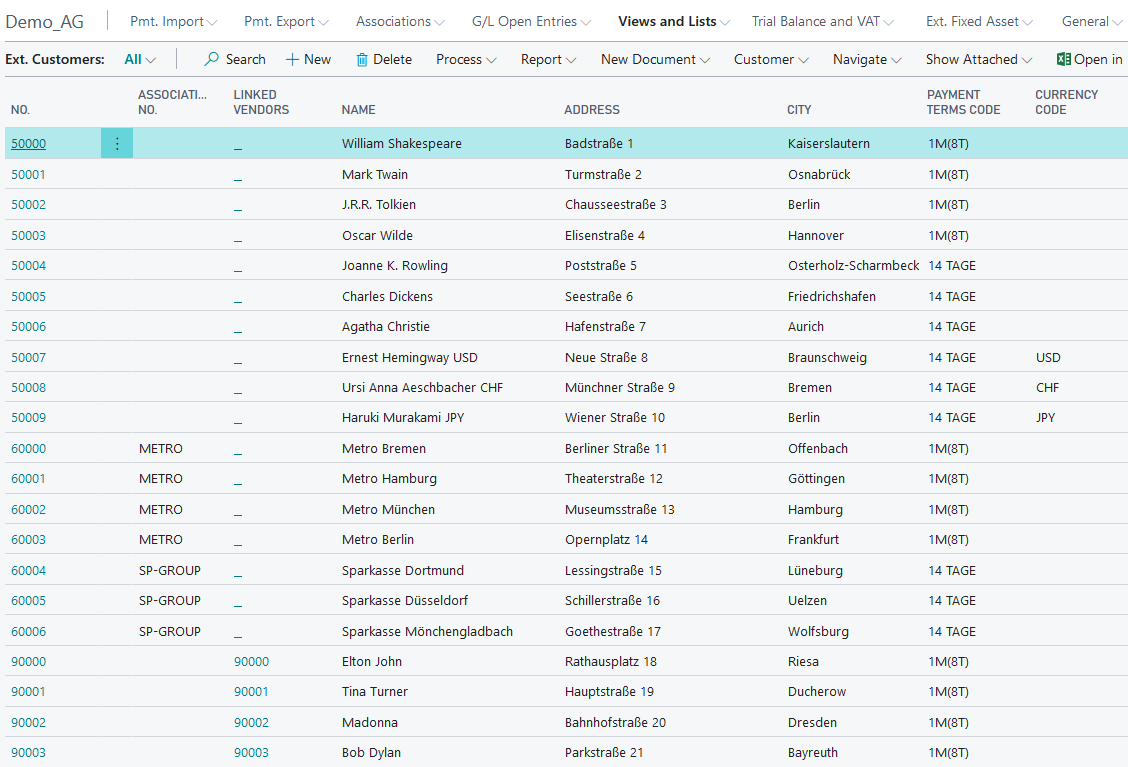Click the Excel icon for Open in
Image resolution: width=1128 pixels, height=767 pixels.
pos(1064,60)
